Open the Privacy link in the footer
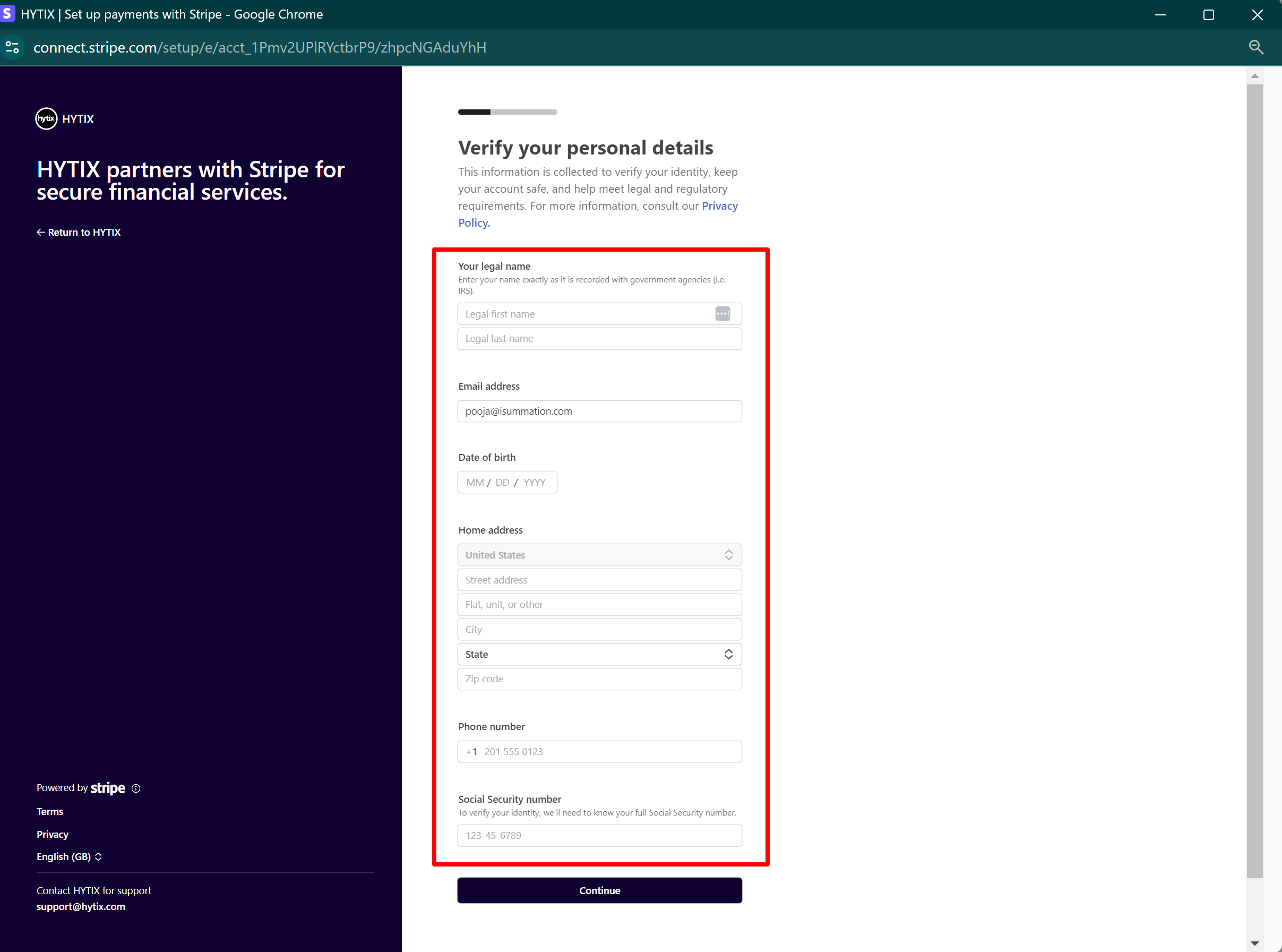 (x=53, y=835)
